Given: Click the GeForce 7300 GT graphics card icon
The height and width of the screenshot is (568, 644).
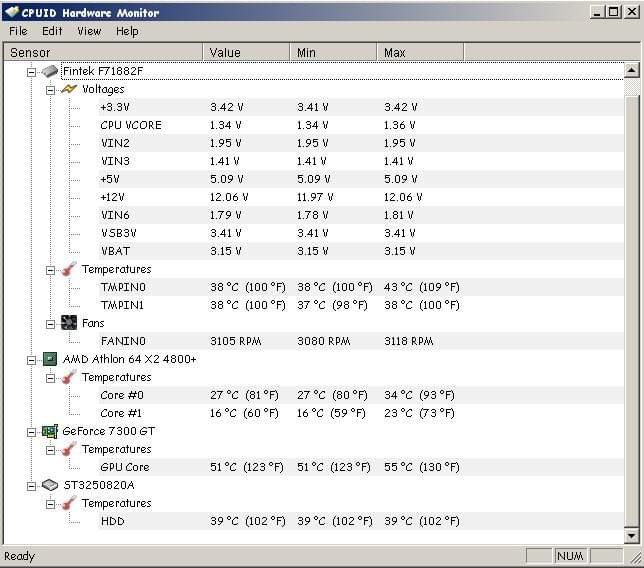Looking at the screenshot, I should point(50,431).
